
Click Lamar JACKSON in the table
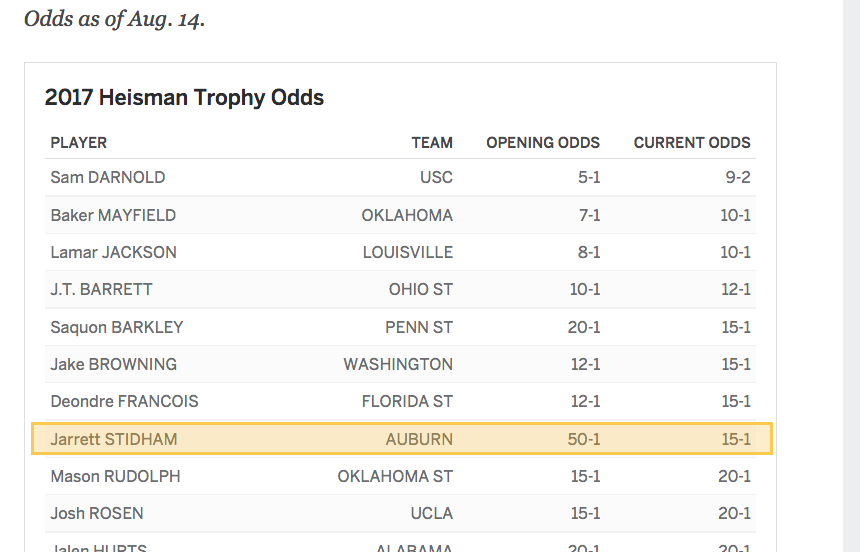pos(114,252)
